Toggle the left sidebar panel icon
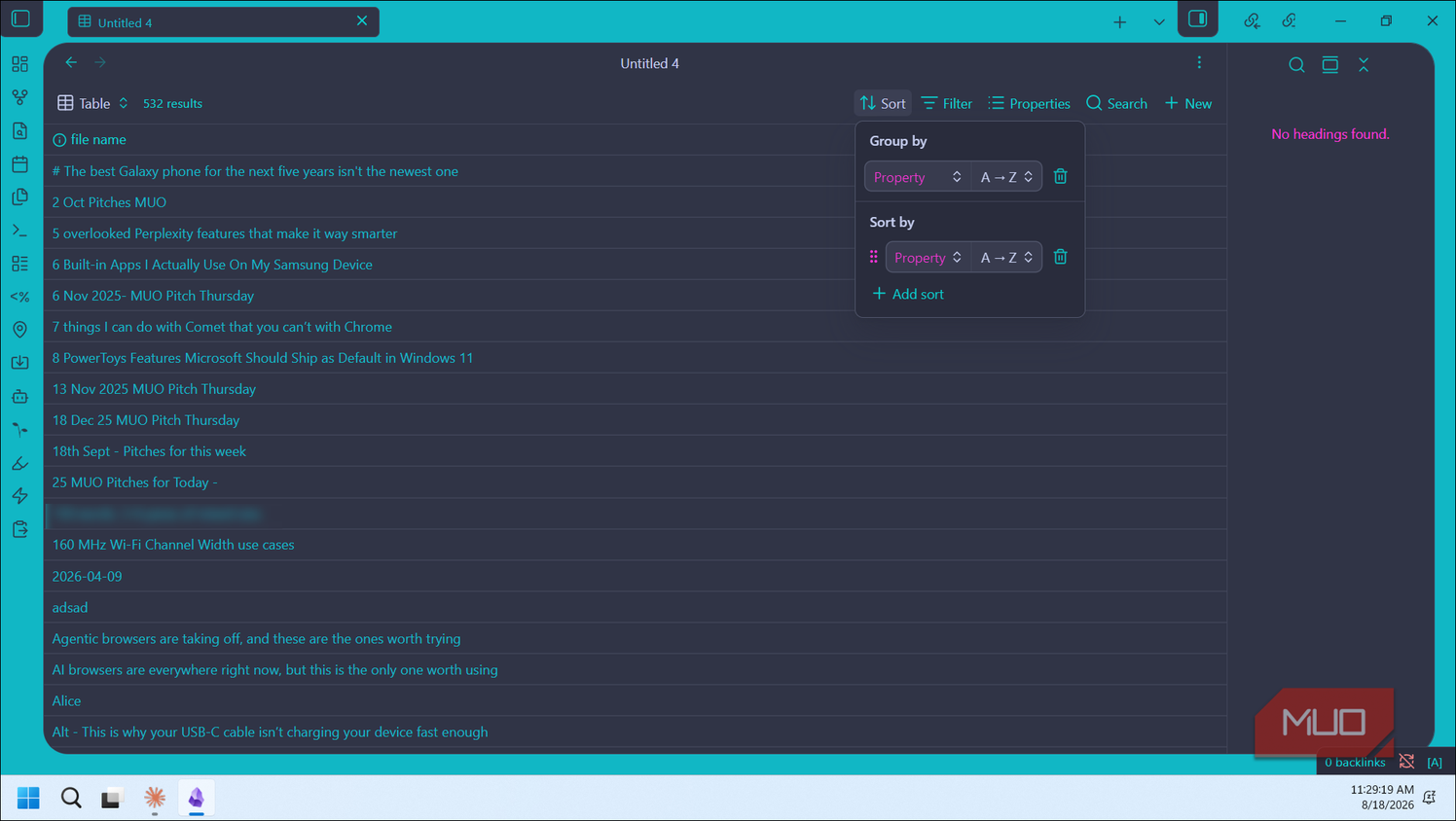Image resolution: width=1456 pixels, height=821 pixels. (20, 18)
